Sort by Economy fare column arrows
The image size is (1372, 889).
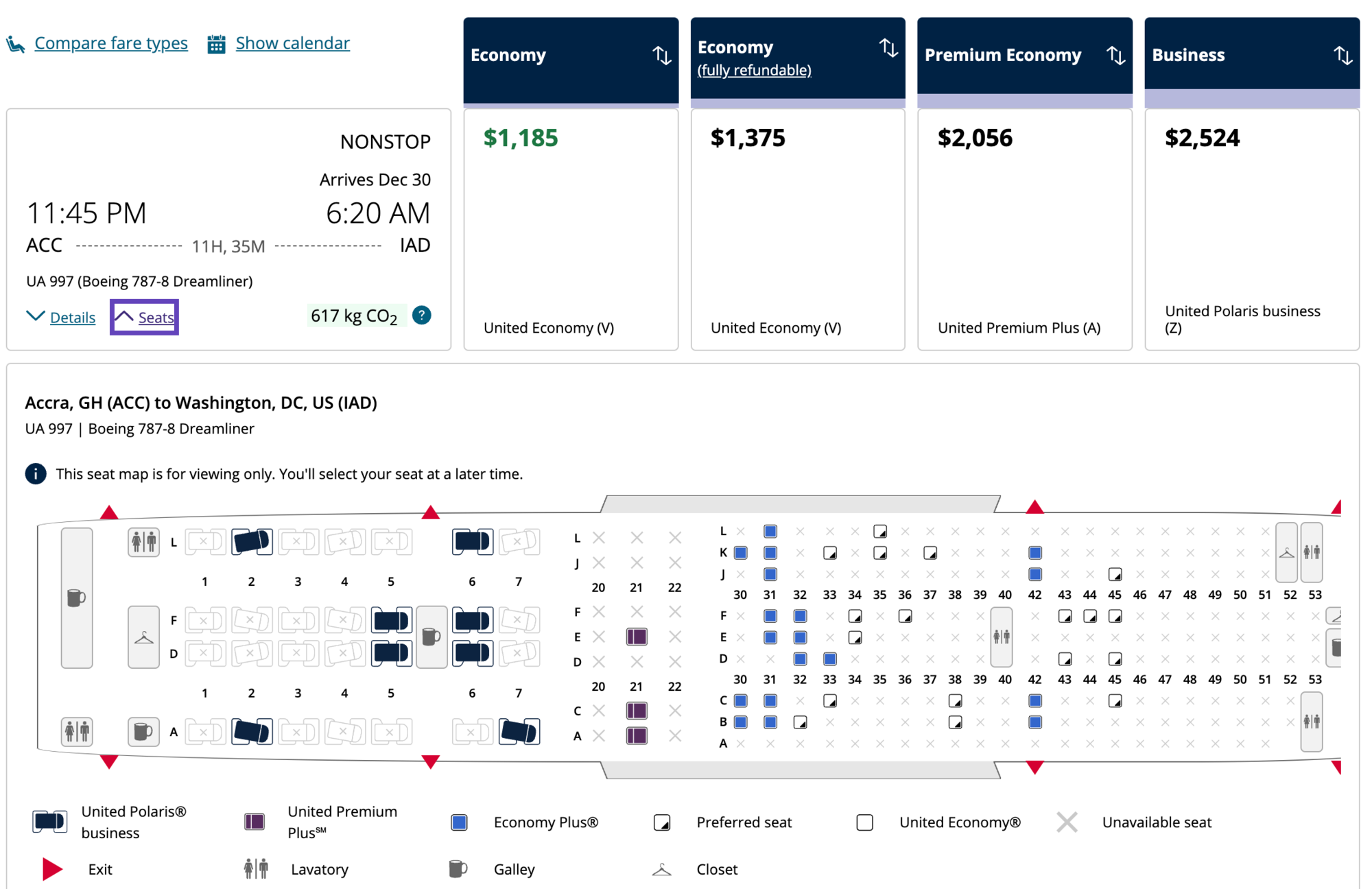click(661, 55)
